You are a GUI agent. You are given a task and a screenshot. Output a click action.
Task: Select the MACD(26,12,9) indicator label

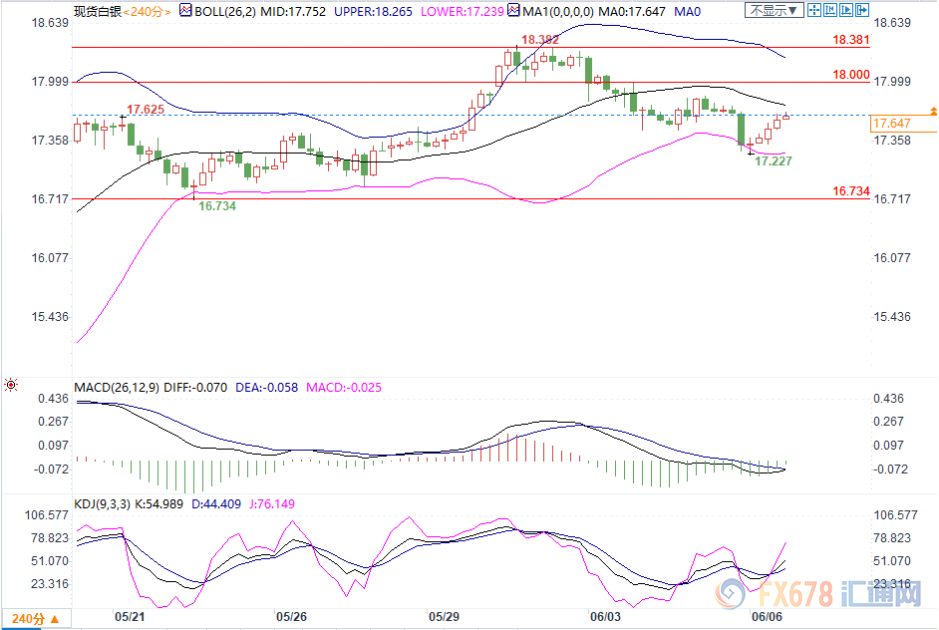click(115, 387)
